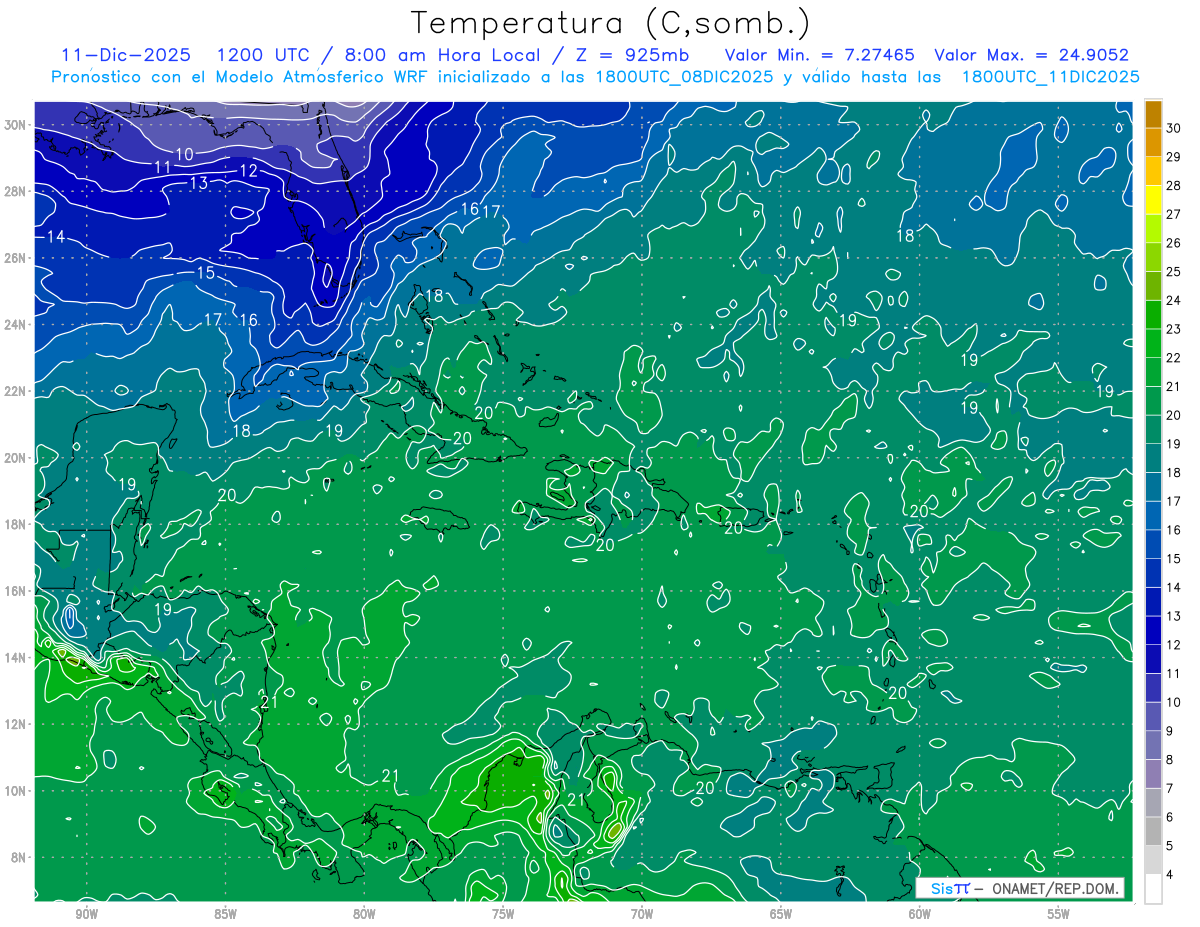1200x927 pixels.
Task: Click the '11' contour label on the map
Action: pos(162,167)
